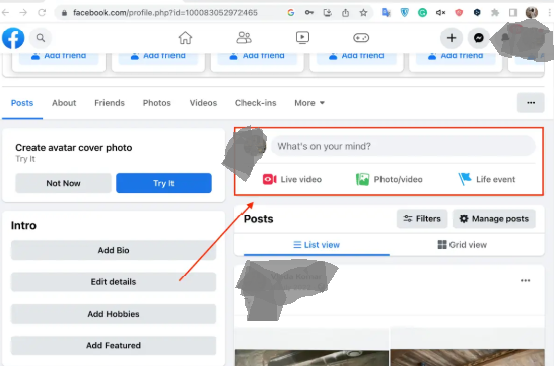
Task: Add a Life event
Action: (x=487, y=179)
